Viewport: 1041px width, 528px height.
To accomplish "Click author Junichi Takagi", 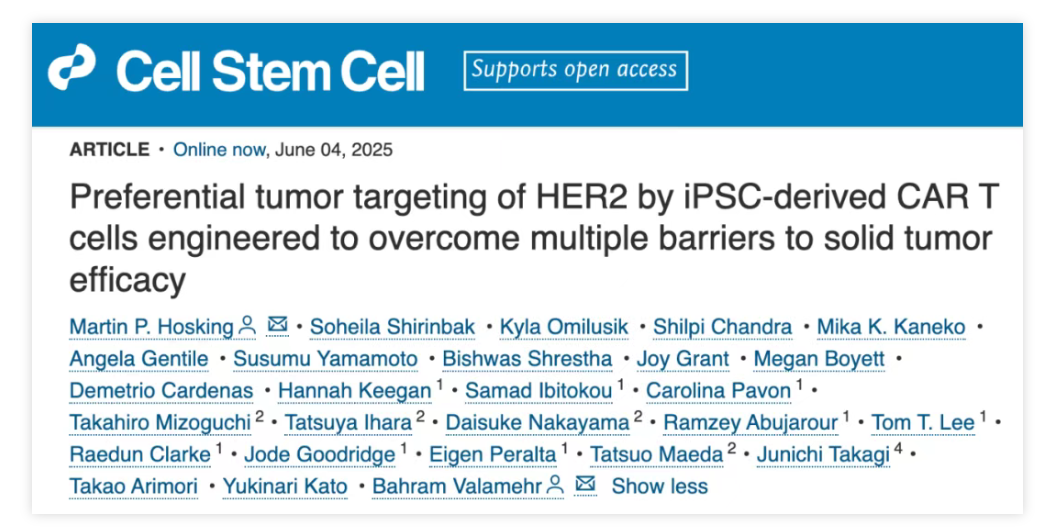I will tap(823, 454).
